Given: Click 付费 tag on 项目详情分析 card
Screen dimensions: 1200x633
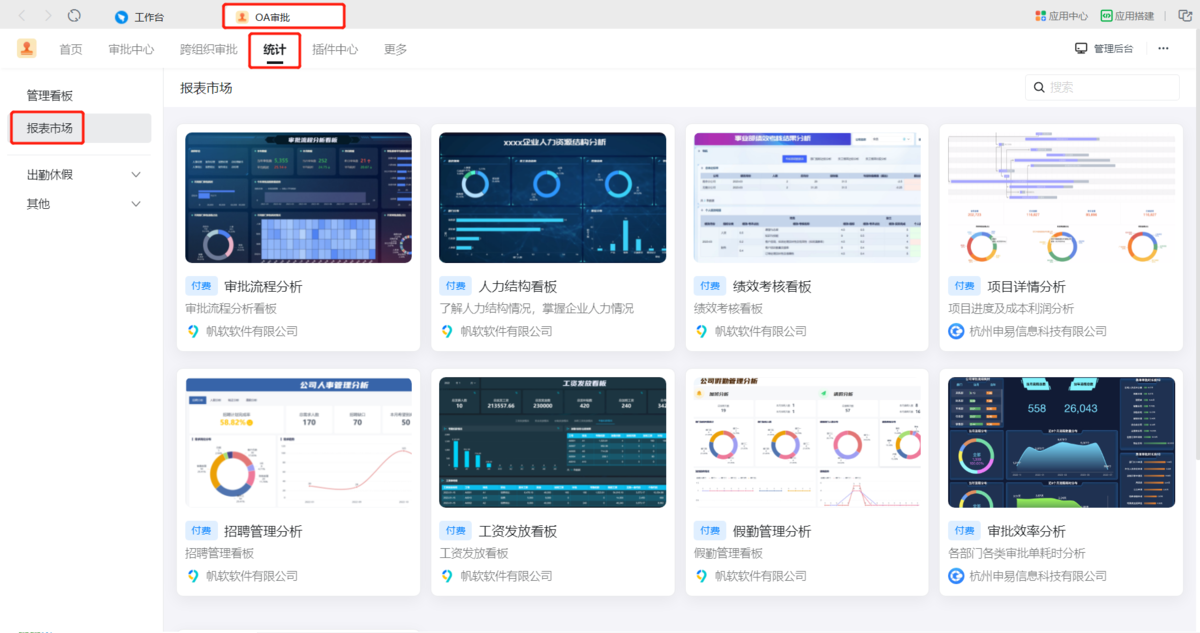Looking at the screenshot, I should click(965, 286).
